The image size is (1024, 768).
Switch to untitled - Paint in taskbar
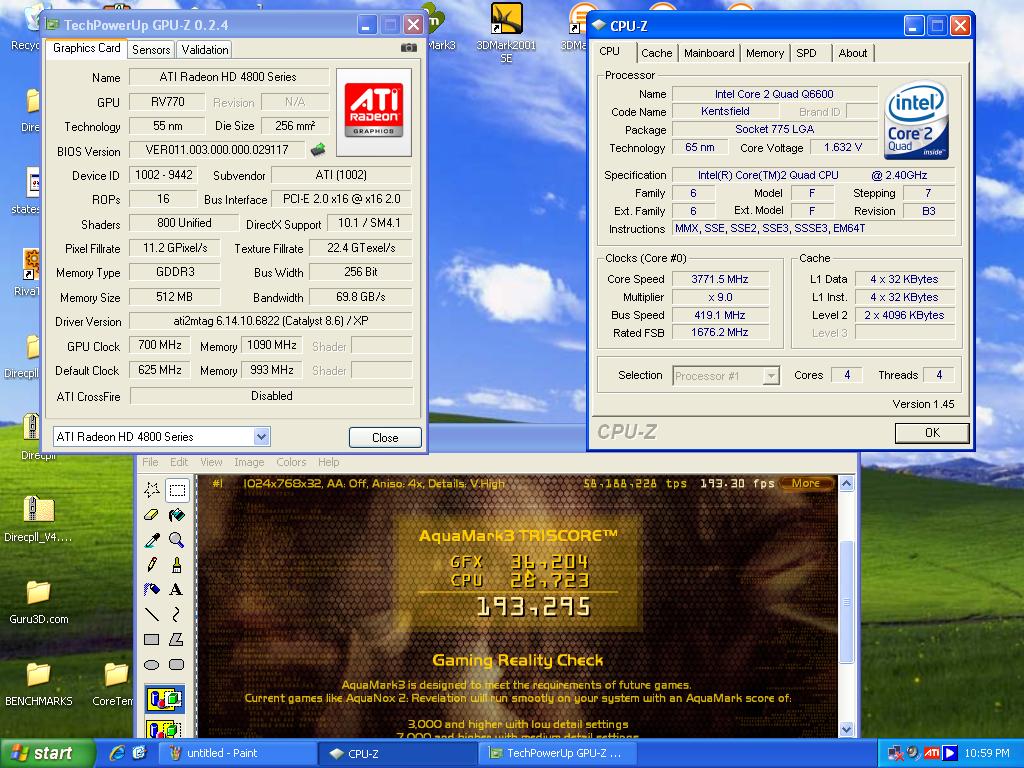238,753
